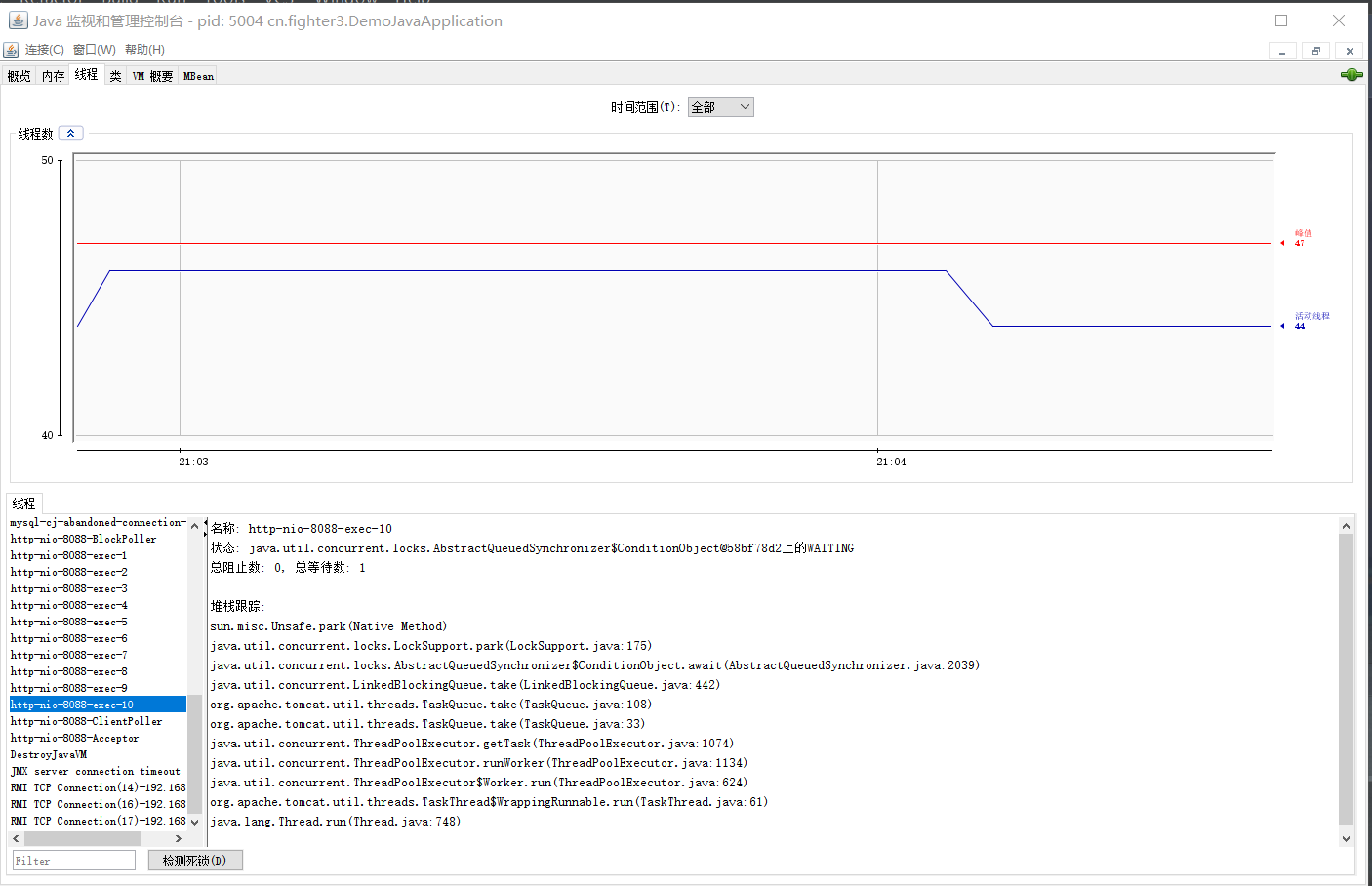1372x886 pixels.
Task: Select the DestroyJavaVM thread
Action: (98, 754)
